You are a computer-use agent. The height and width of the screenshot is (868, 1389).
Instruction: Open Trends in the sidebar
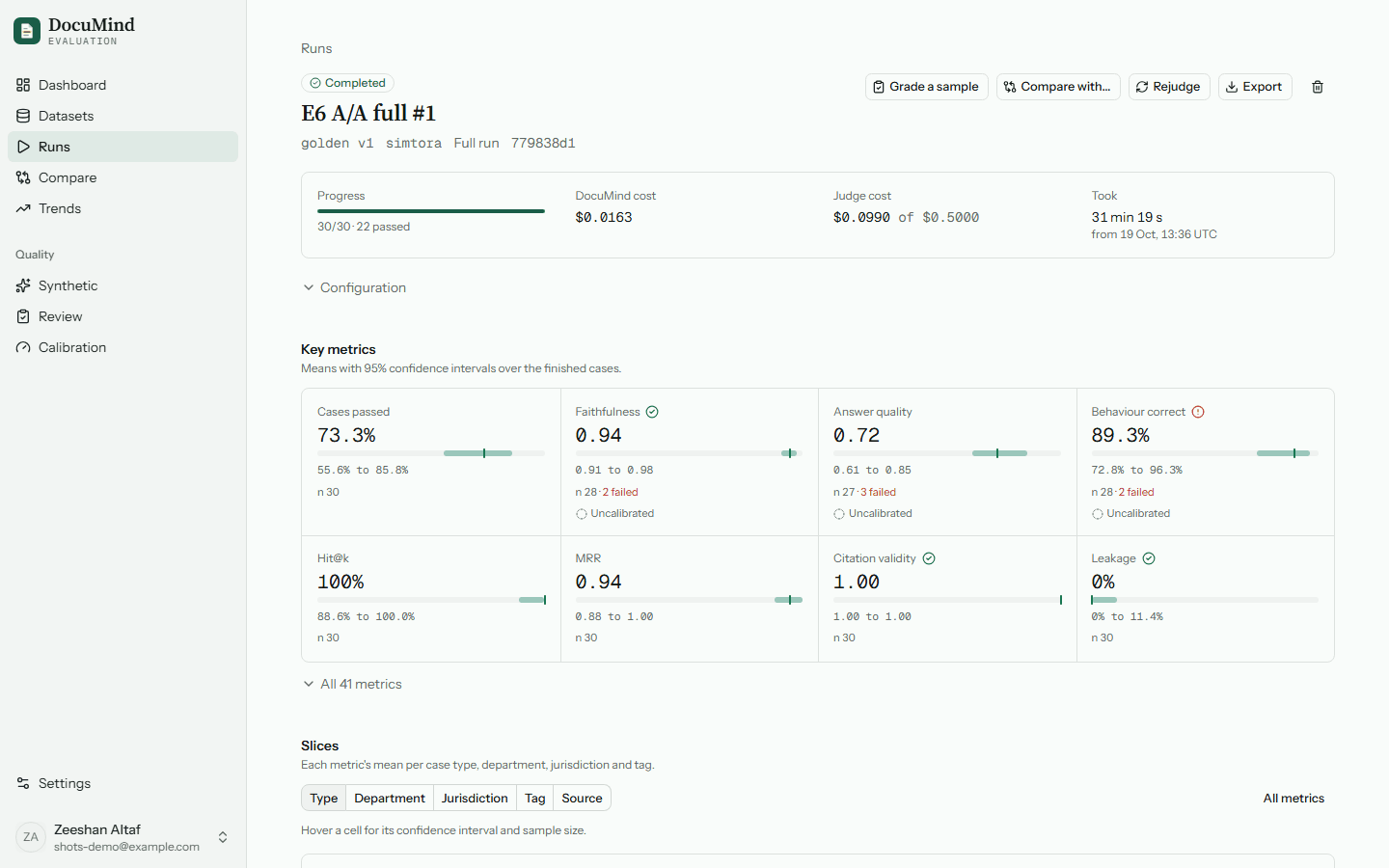(123, 208)
